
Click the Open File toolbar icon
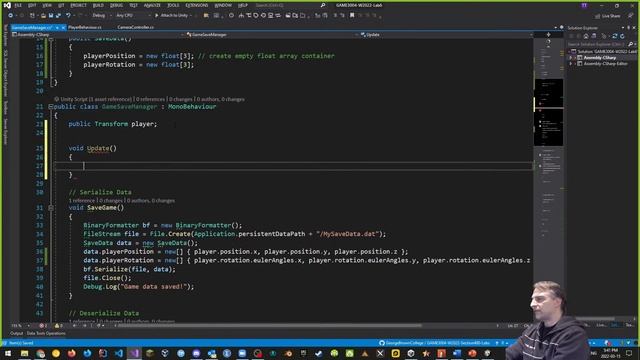pos(43,16)
